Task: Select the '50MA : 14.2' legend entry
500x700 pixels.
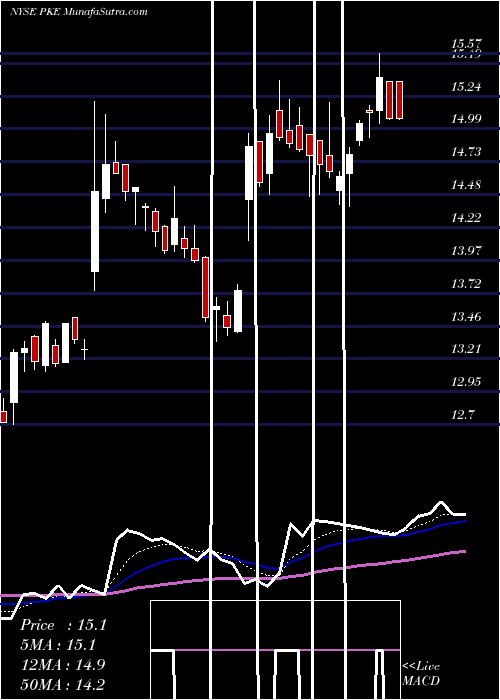Action: (62, 684)
